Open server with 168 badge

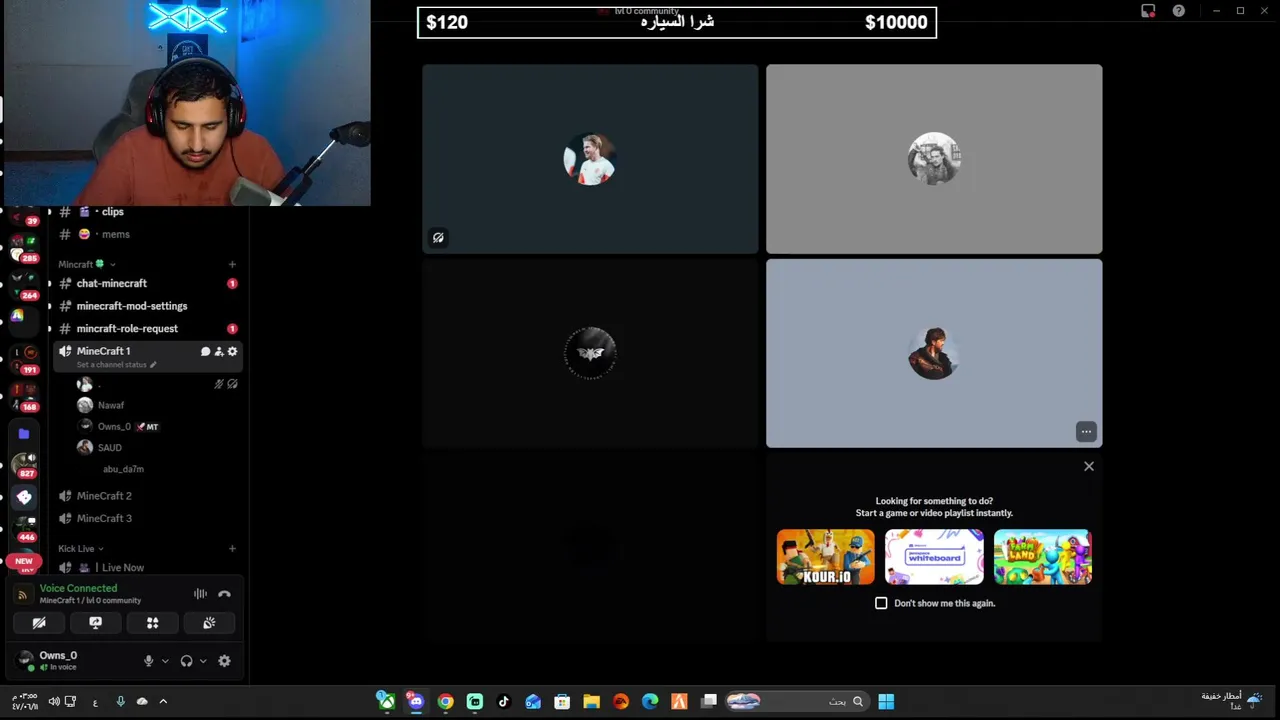pyautogui.click(x=23, y=396)
